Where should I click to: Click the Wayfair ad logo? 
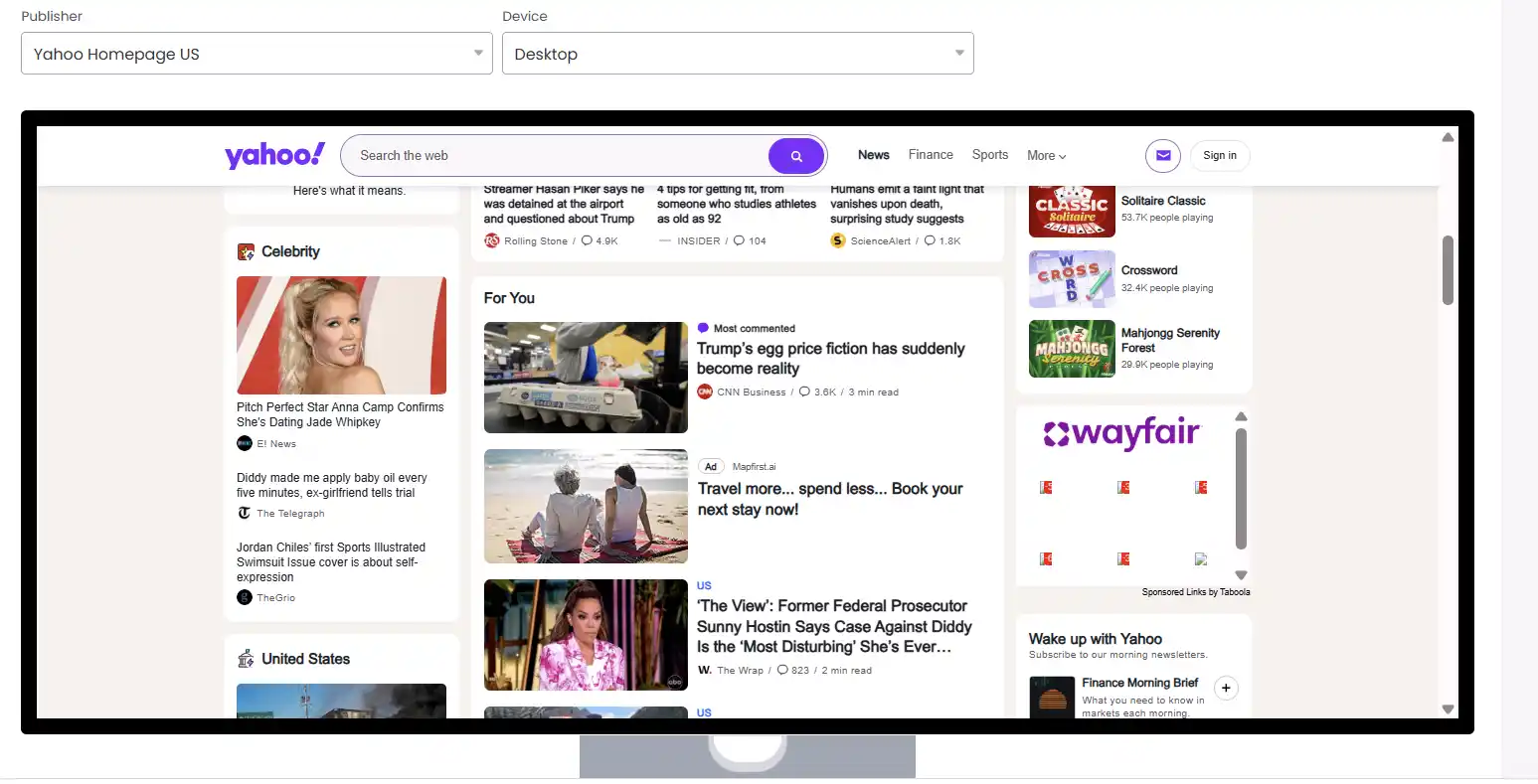click(1121, 433)
